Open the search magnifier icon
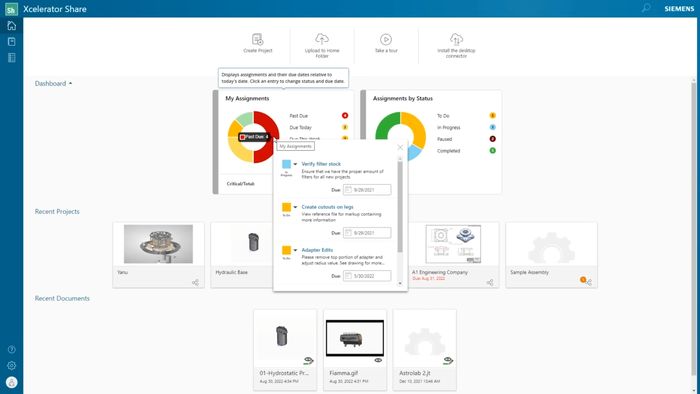The image size is (700, 394). 646,8
